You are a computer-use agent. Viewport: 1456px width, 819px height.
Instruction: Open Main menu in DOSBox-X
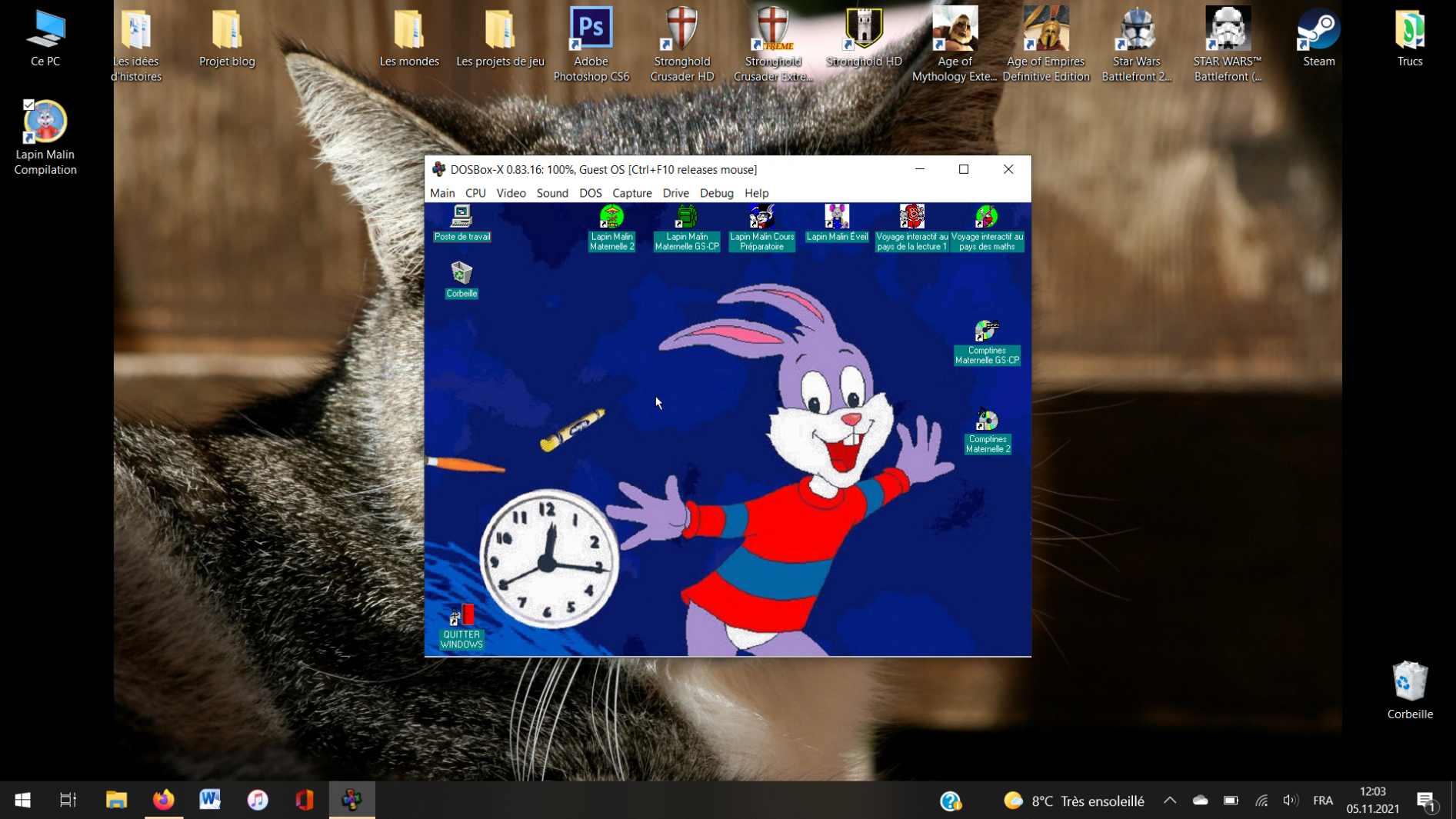[442, 193]
